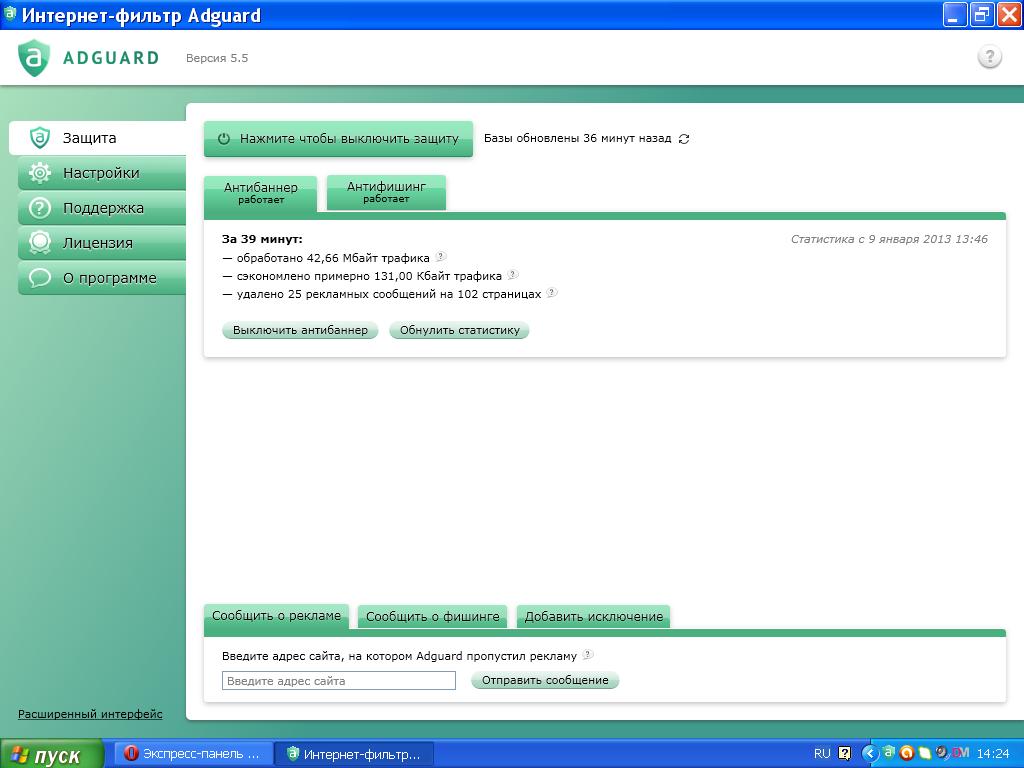Open the О программе section

pos(102,278)
